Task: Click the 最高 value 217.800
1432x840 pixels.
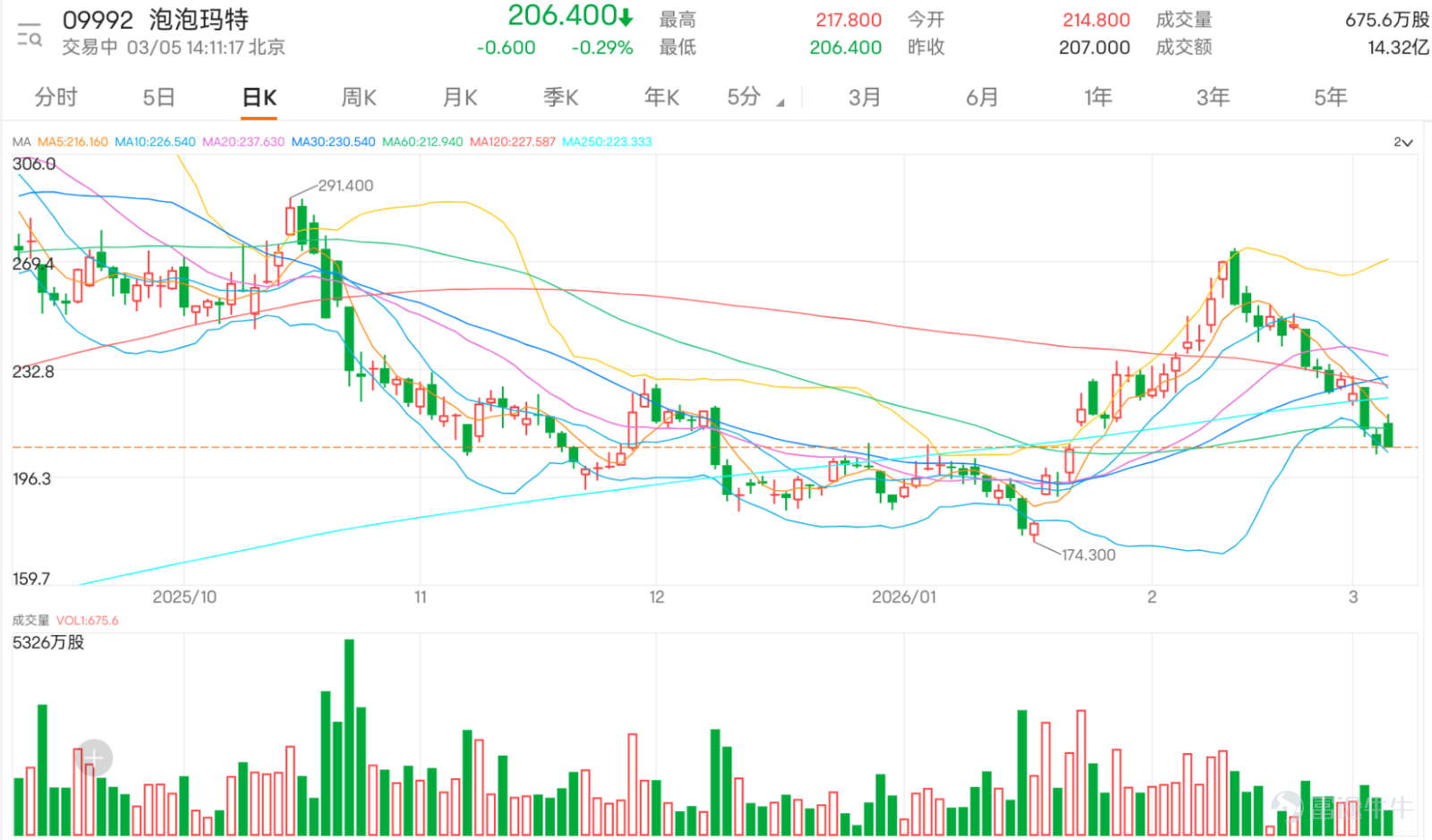Action: [x=848, y=20]
